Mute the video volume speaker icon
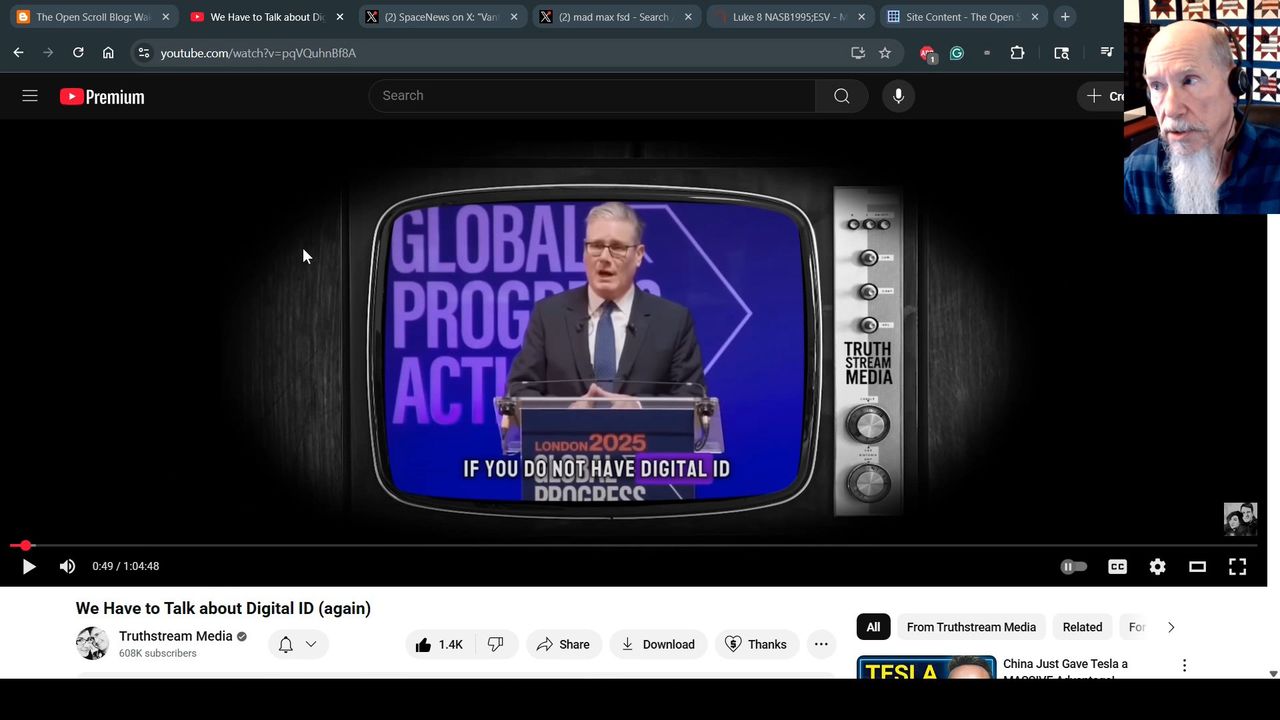The image size is (1280, 720). [x=67, y=566]
